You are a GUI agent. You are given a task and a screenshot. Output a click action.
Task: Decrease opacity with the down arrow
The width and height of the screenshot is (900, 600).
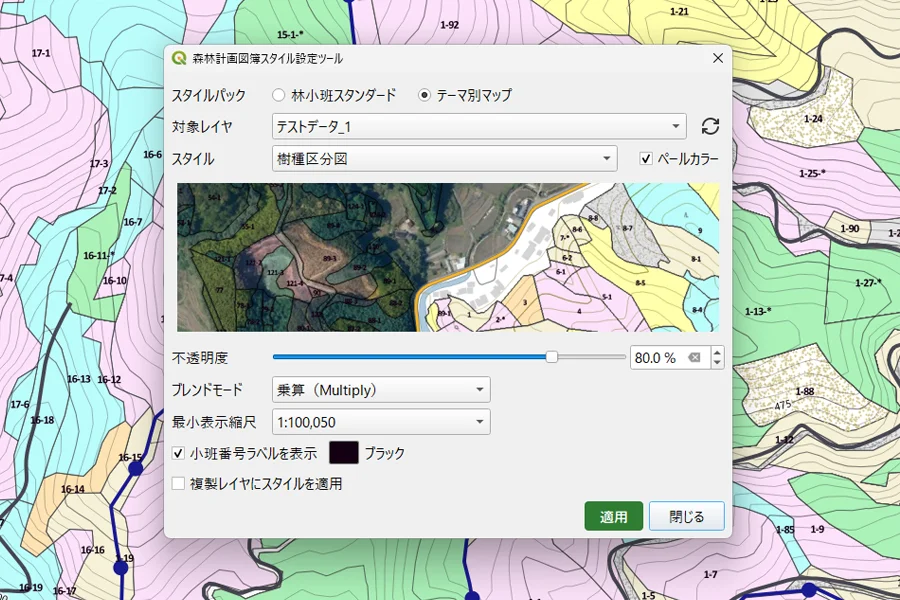coord(717,363)
